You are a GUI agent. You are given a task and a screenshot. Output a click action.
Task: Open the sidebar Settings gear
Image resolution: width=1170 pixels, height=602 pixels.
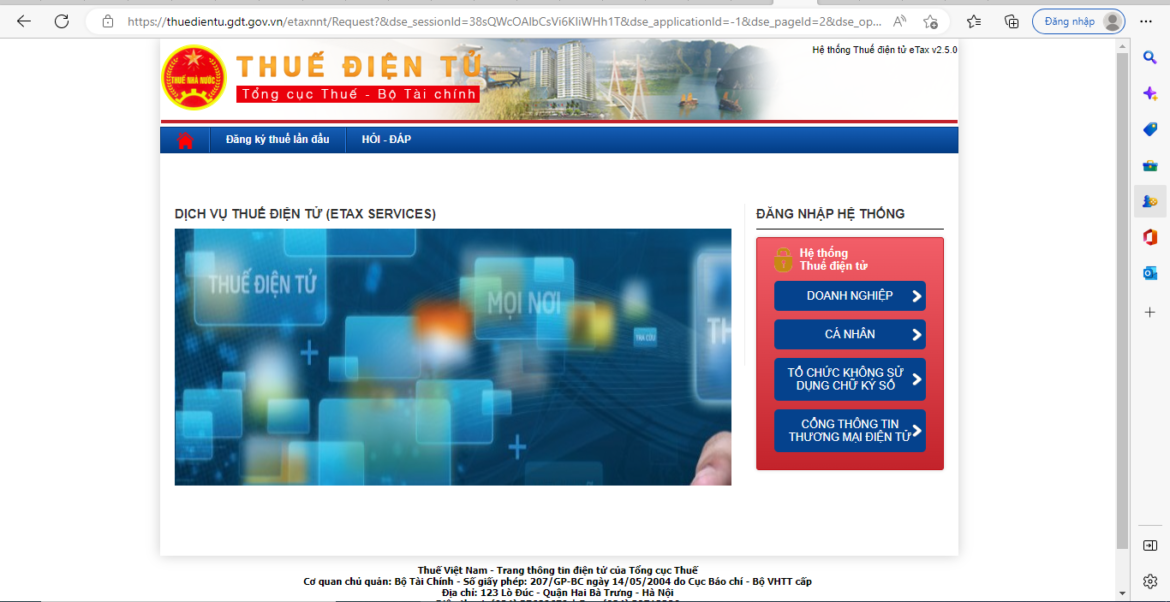pos(1150,580)
